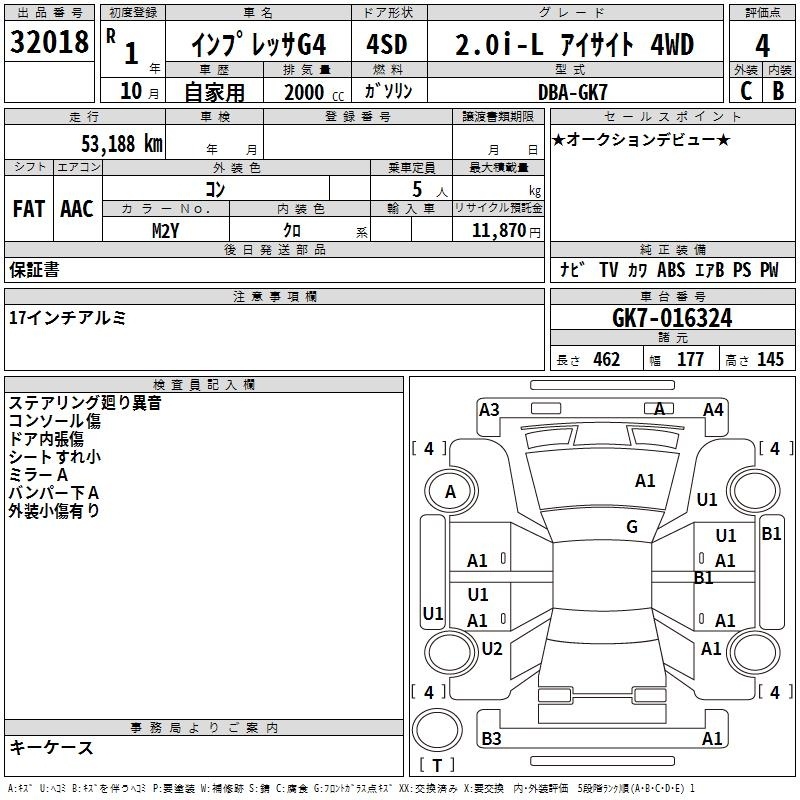
Task: Click interior grade B
Action: [x=778, y=91]
